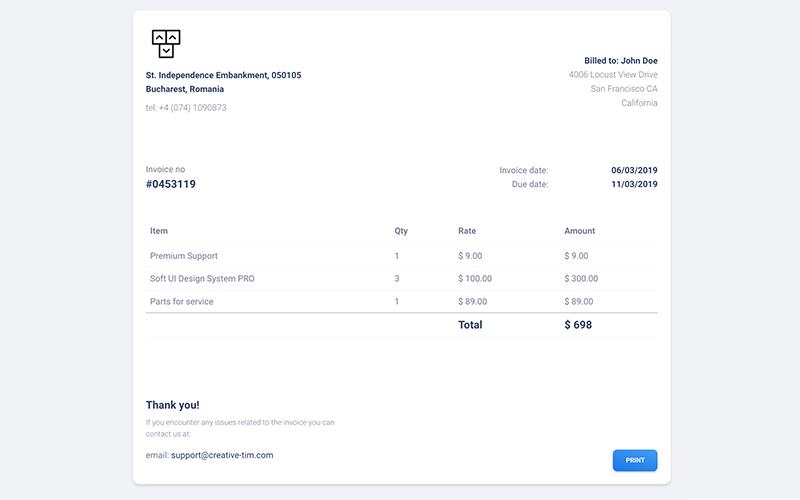This screenshot has width=800, height=500.
Task: Click the Parts for service item
Action: pyautogui.click(x=181, y=302)
